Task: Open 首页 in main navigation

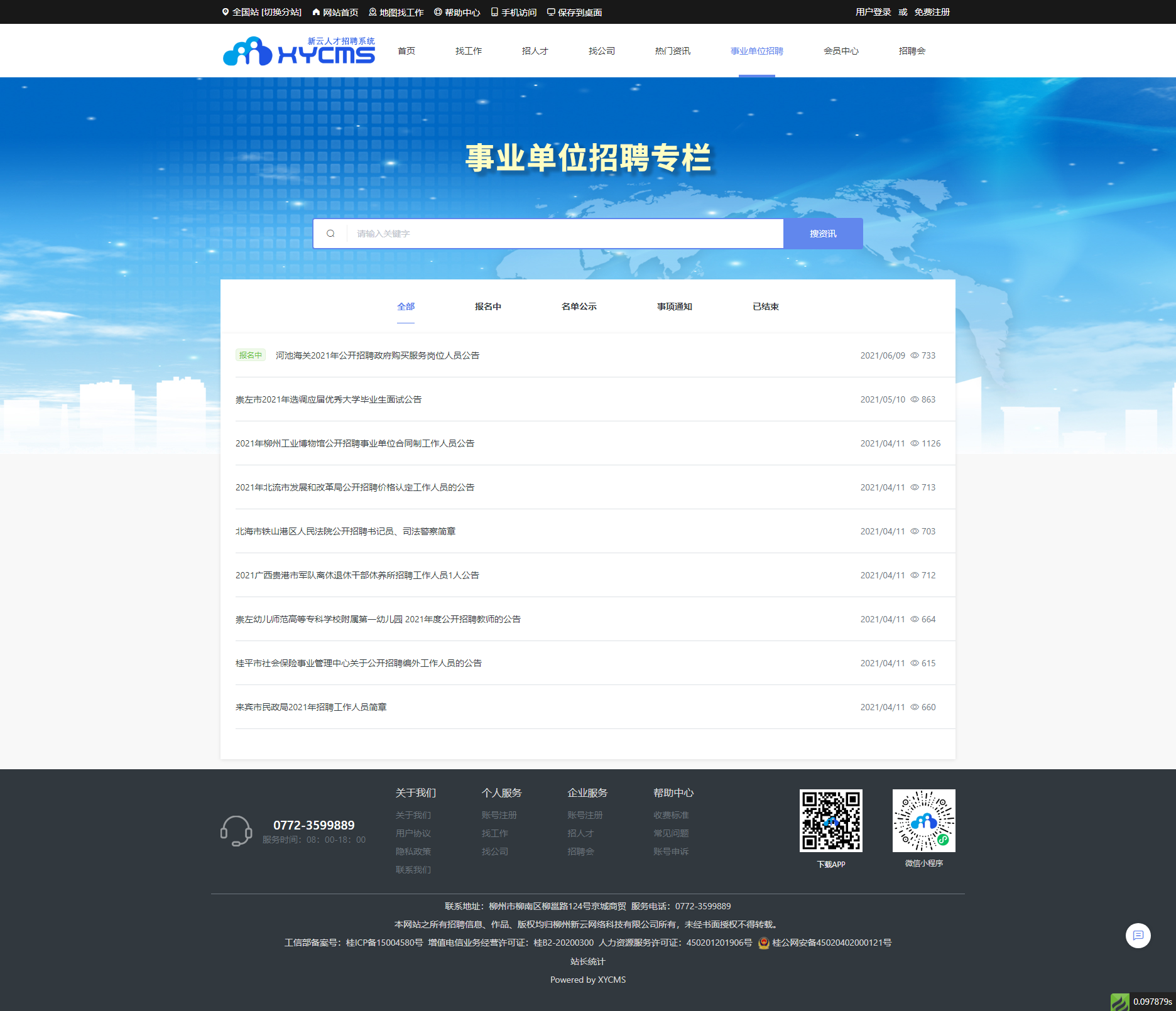Action: [406, 51]
